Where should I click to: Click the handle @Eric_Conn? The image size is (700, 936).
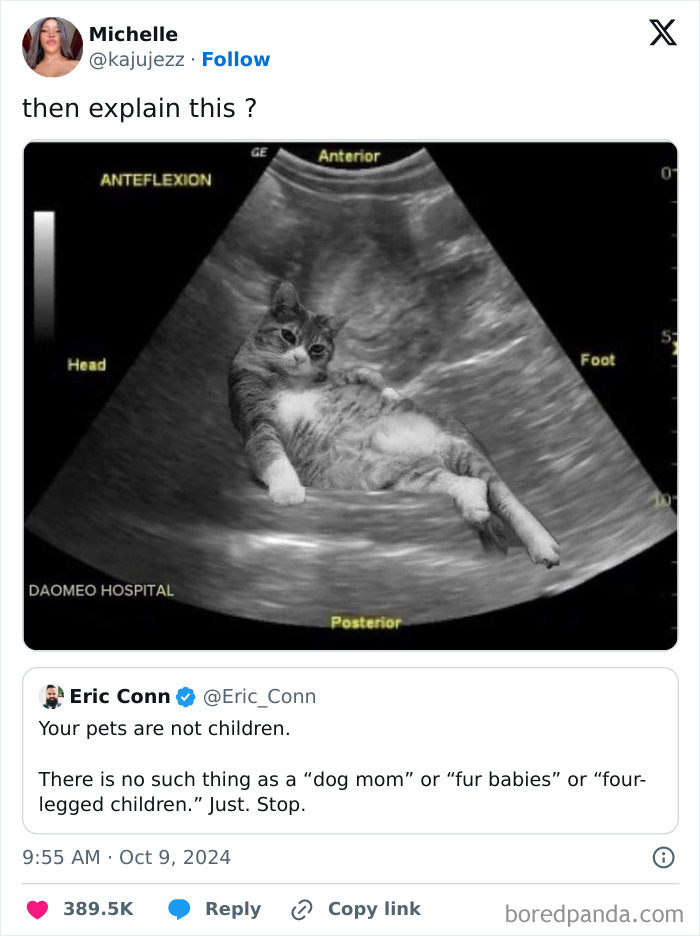(x=262, y=696)
